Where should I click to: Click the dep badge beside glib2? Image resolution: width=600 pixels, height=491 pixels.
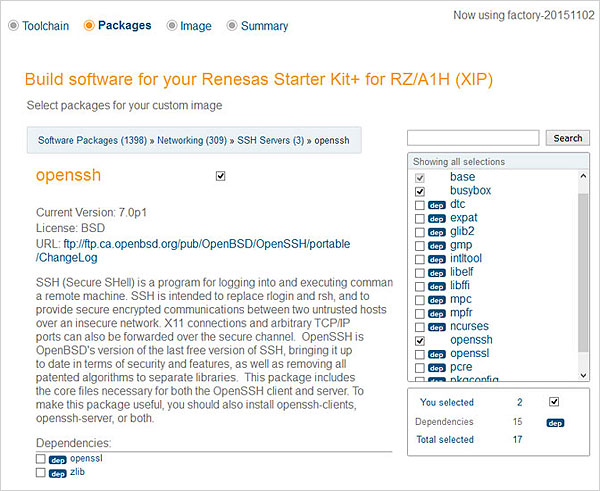[x=437, y=233]
